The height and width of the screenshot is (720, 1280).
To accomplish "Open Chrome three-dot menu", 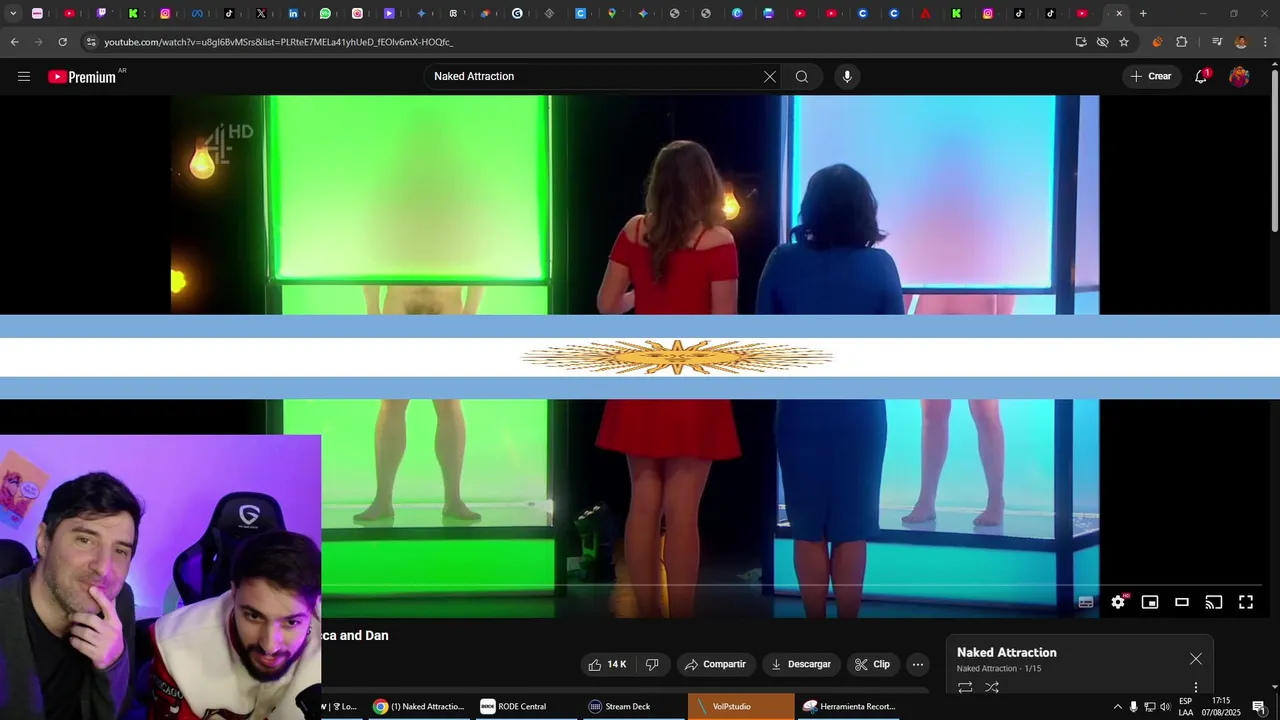I will pos(1266,42).
